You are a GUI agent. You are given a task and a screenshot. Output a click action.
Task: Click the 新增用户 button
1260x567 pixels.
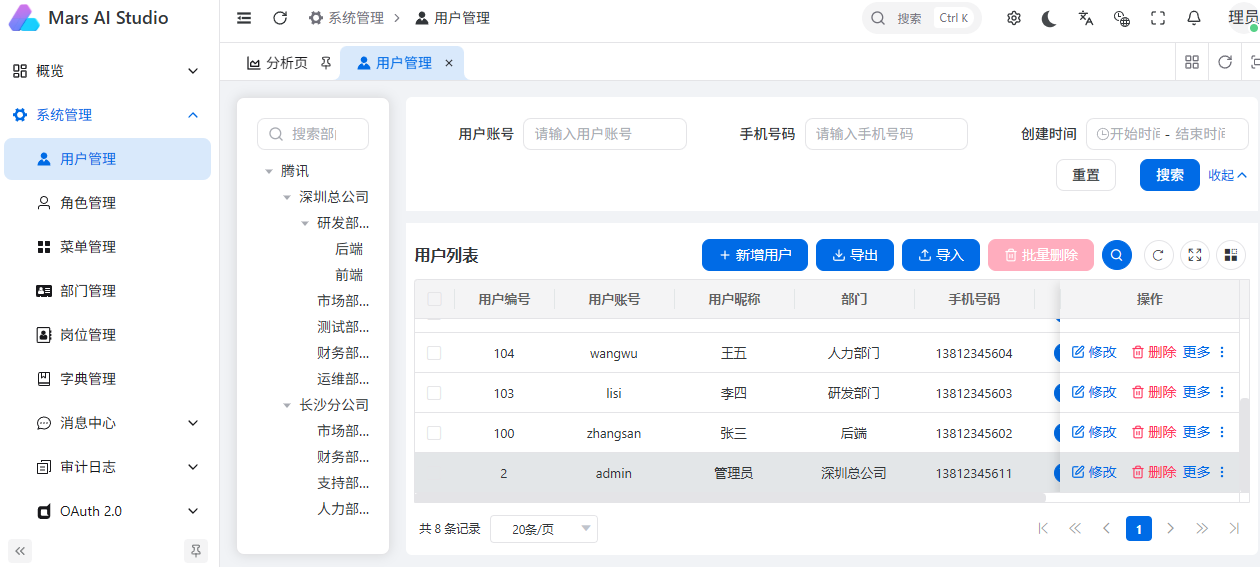(755, 255)
